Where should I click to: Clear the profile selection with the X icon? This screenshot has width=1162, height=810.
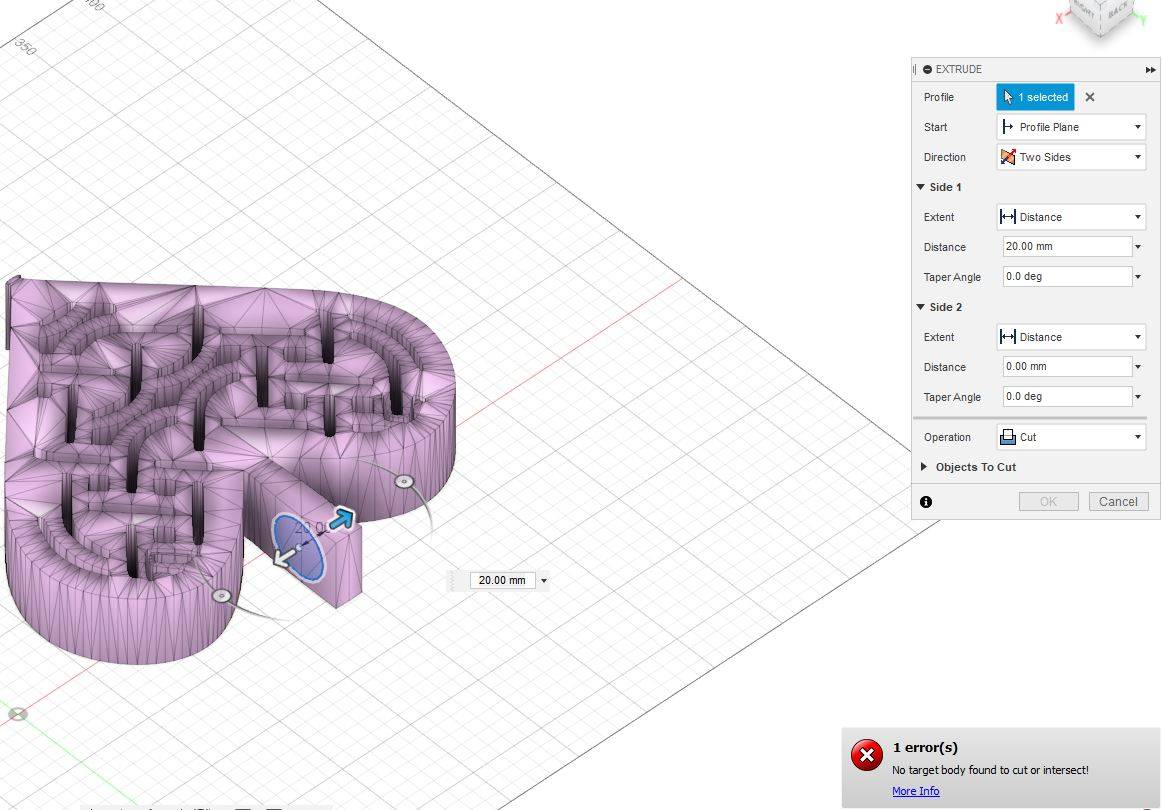[1089, 97]
